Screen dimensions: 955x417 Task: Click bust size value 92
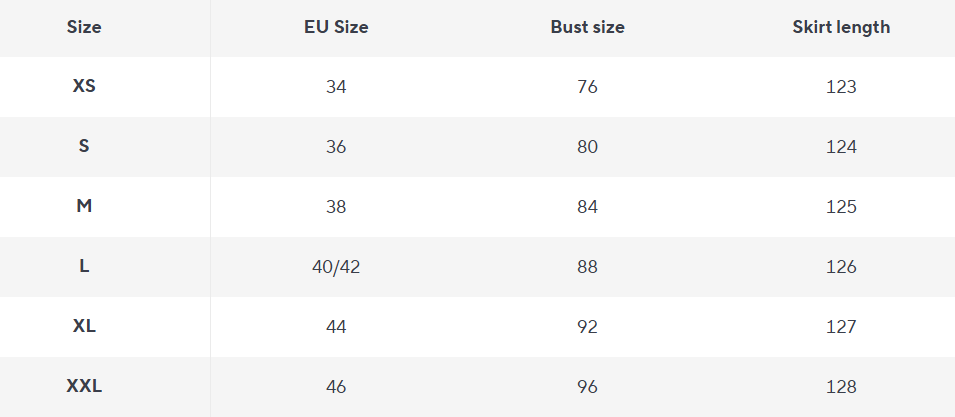(x=587, y=327)
